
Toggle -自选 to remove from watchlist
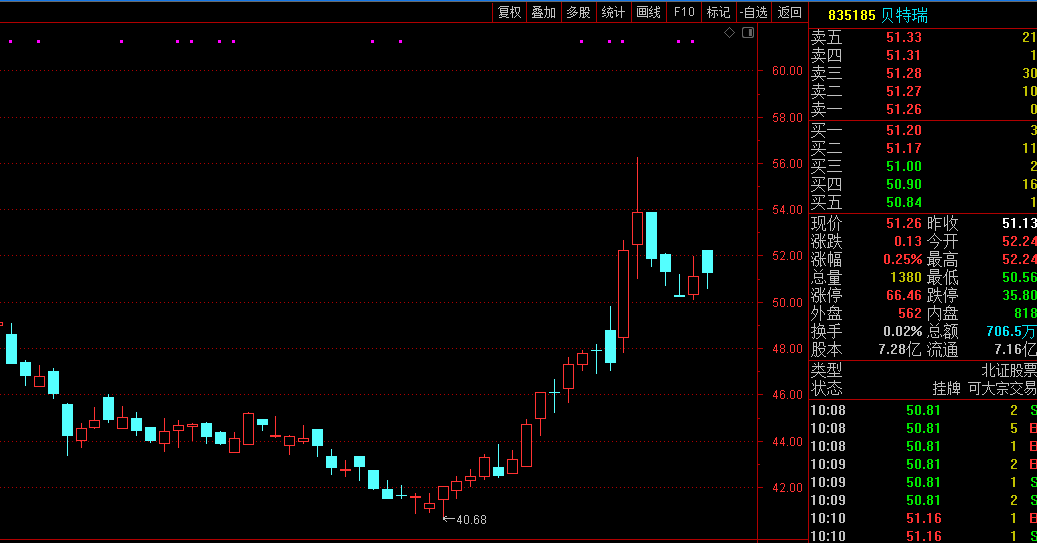click(753, 12)
